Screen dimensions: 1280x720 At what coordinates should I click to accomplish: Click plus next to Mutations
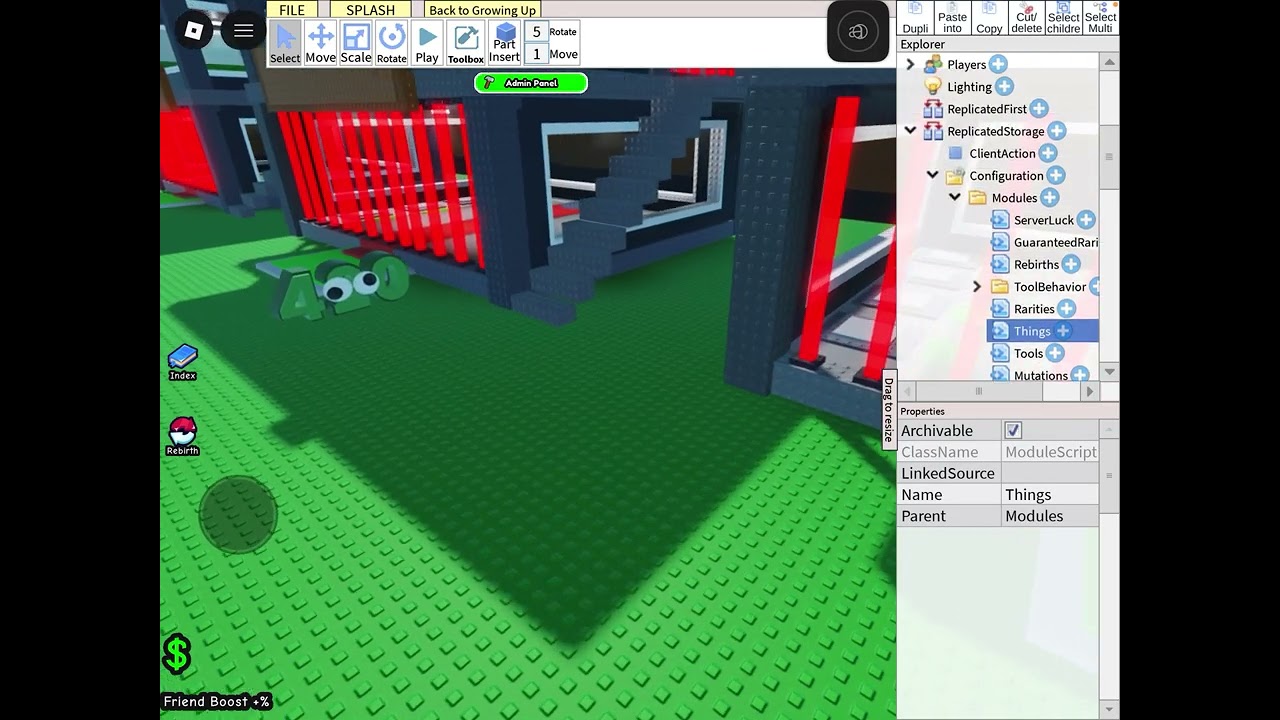coord(1080,375)
